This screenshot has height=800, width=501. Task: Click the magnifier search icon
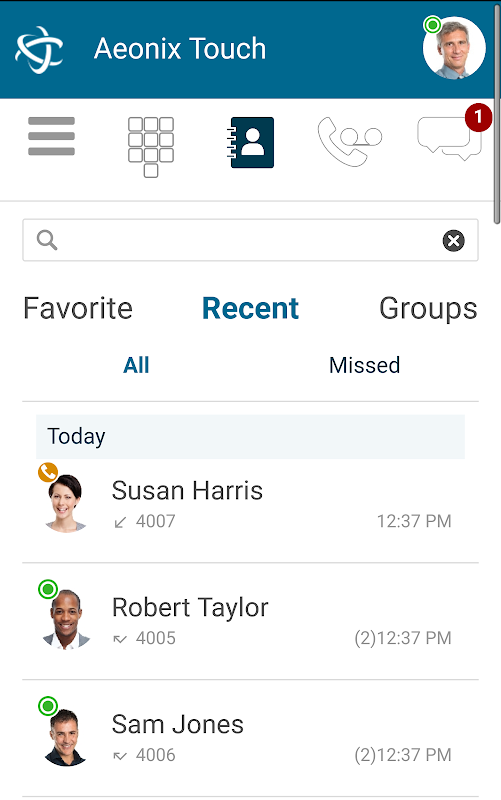point(47,240)
